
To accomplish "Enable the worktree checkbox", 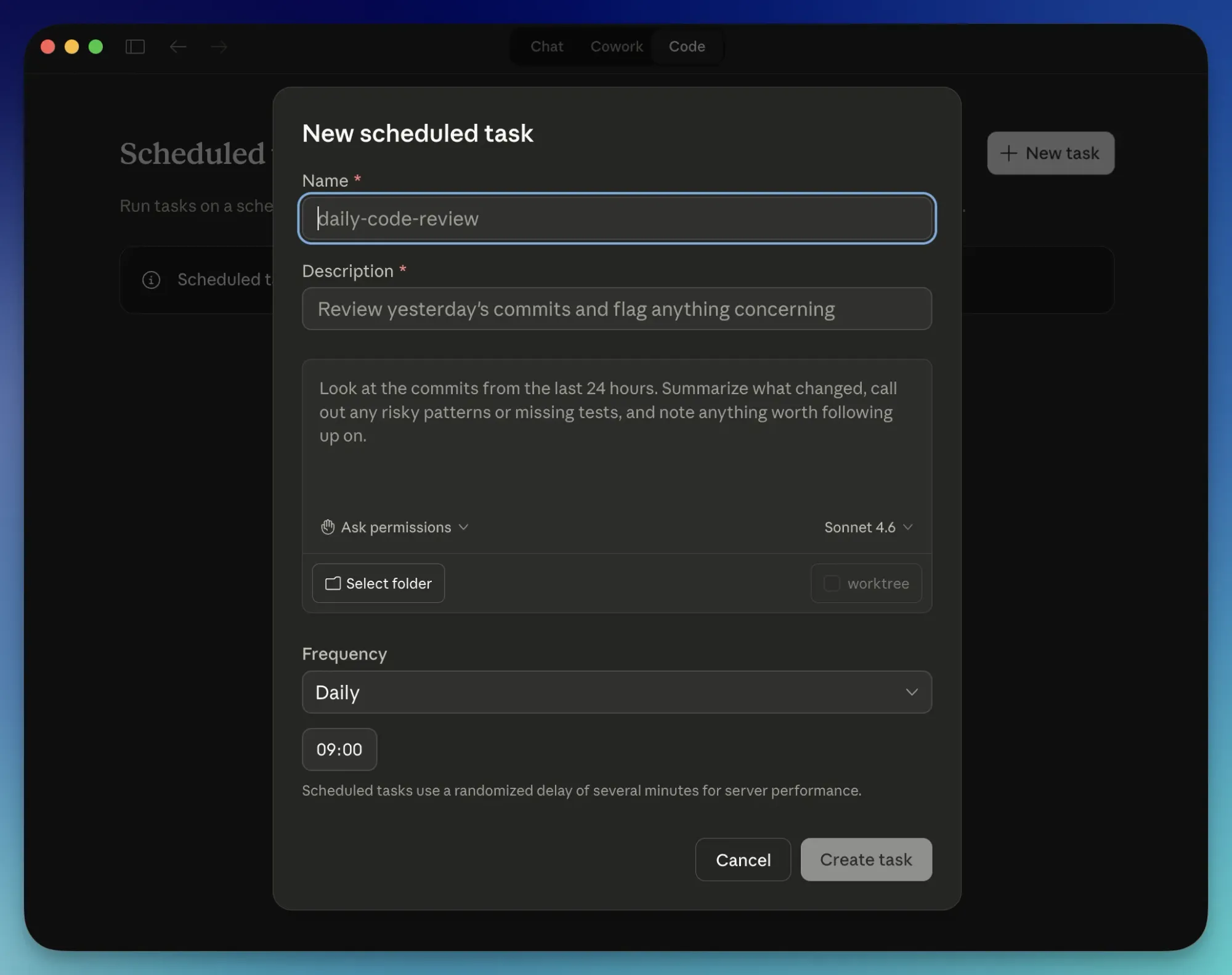I will pyautogui.click(x=832, y=583).
